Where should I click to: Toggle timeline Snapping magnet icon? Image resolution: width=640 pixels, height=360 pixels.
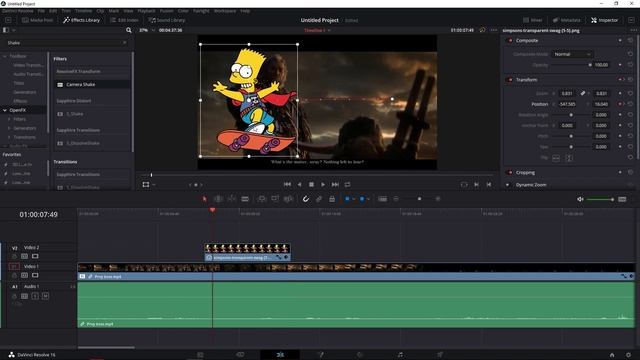pyautogui.click(x=306, y=199)
